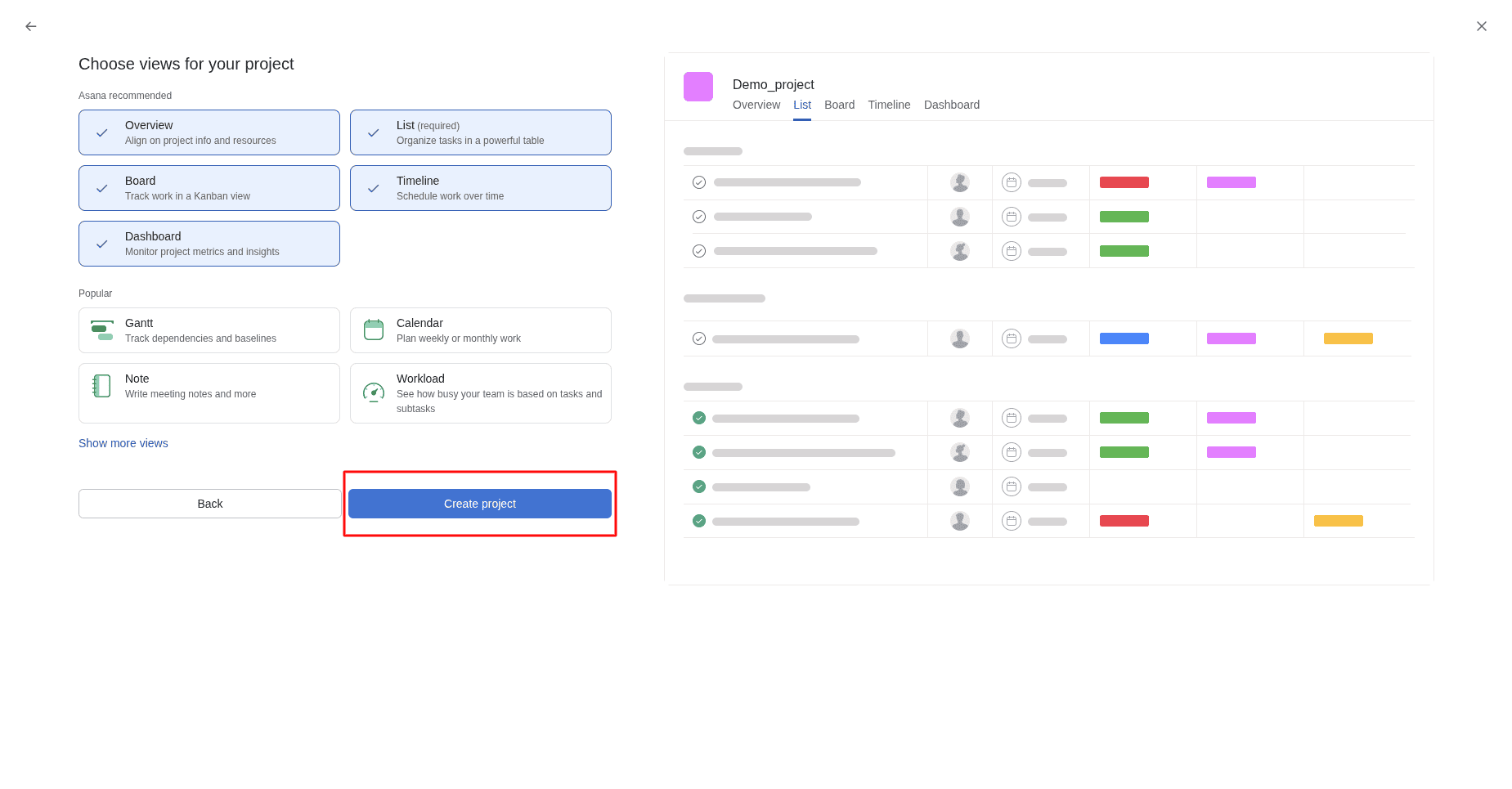Switch preview to Timeline tab
The height and width of the screenshot is (789, 1512).
[890, 105]
